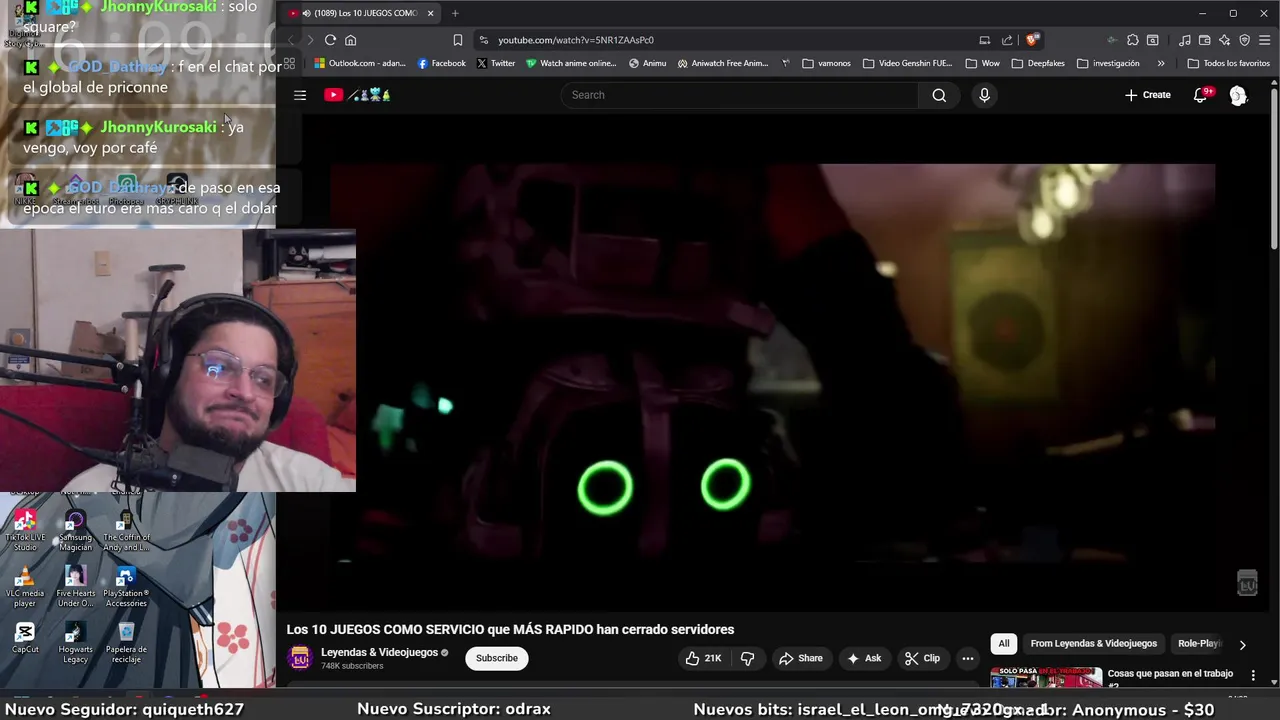Viewport: 1280px width, 720px height.
Task: Open YouTube notifications bell
Action: click(x=1201, y=95)
